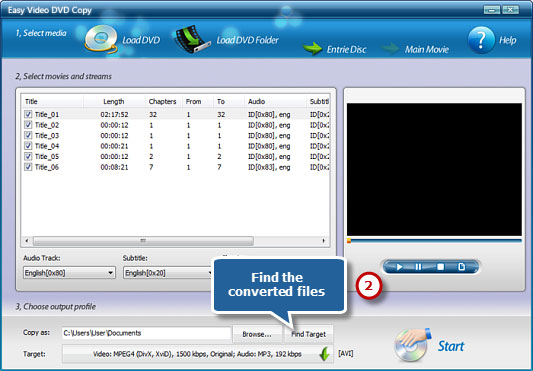Viewport: 533px width, 371px height.
Task: Click the Load DVD text label
Action: point(141,40)
